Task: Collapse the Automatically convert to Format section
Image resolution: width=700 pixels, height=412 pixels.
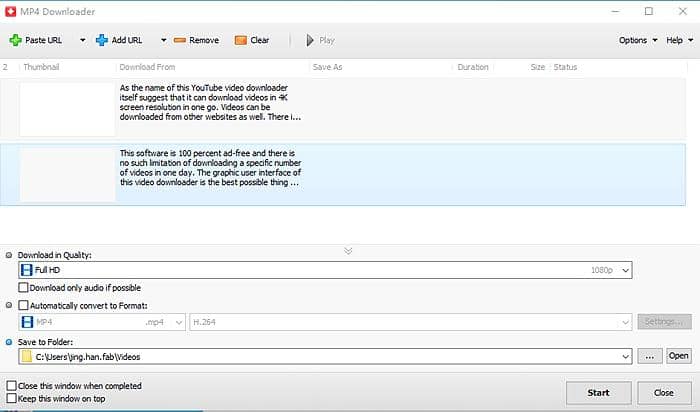Action: click(8, 305)
